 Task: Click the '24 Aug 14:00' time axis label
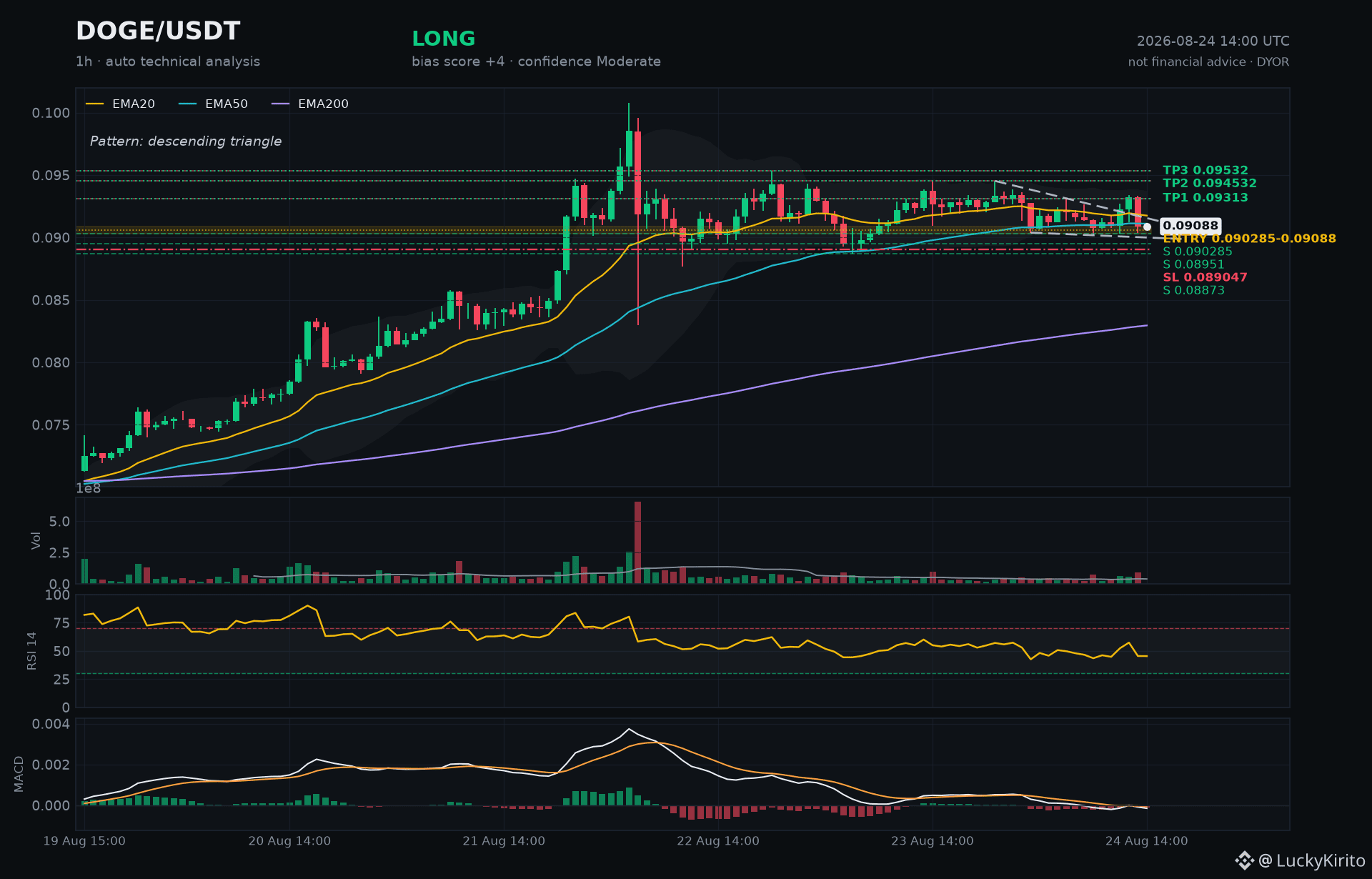coord(1147,841)
